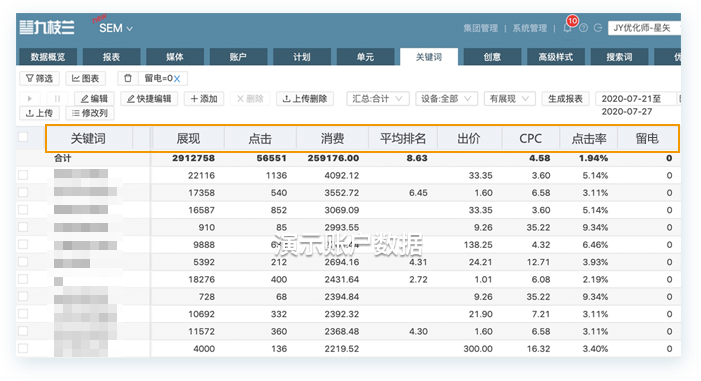Viewport: 701px width, 381px height.
Task: Check the row with 17358 impressions
Action: [x=23, y=192]
